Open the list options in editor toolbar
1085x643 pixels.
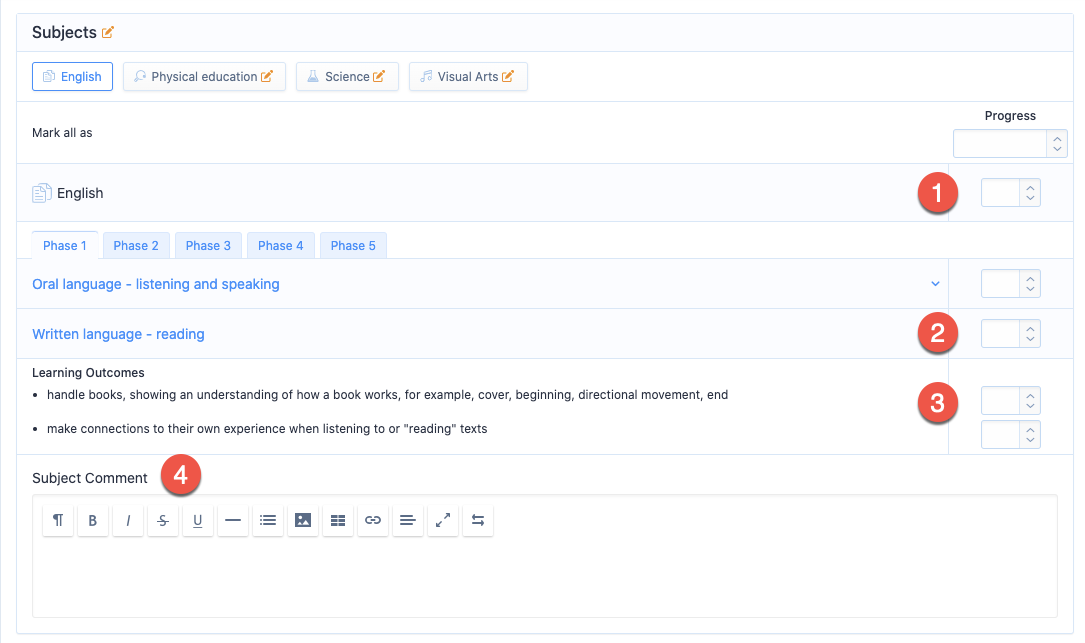coord(268,520)
